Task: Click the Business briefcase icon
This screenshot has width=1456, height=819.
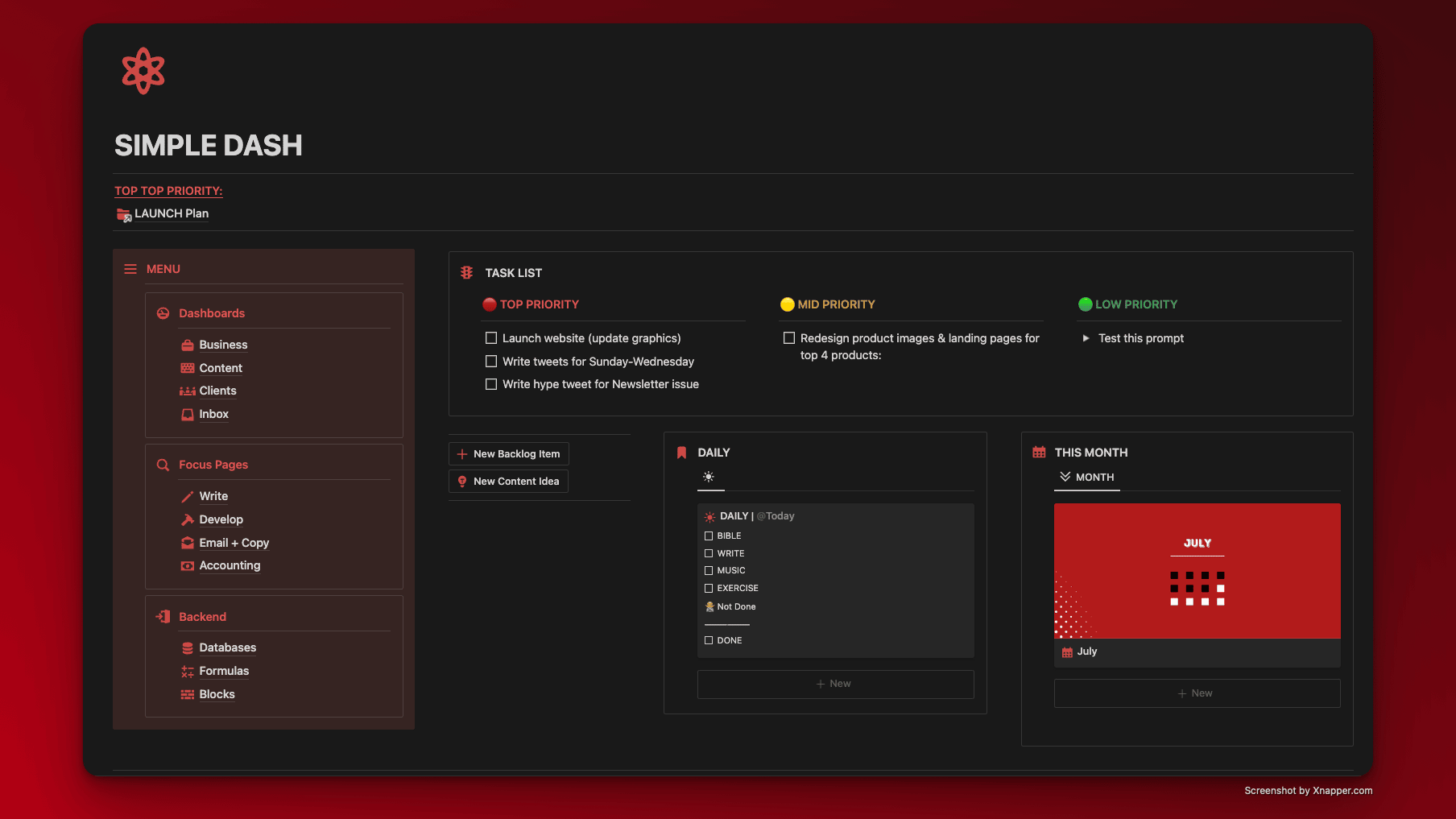Action: point(188,345)
